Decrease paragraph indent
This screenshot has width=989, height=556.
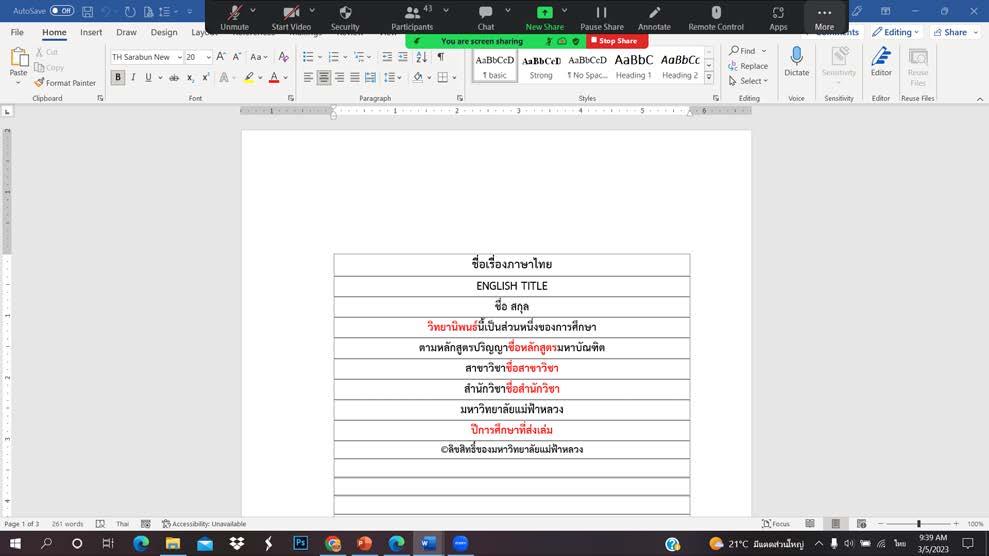[x=387, y=57]
